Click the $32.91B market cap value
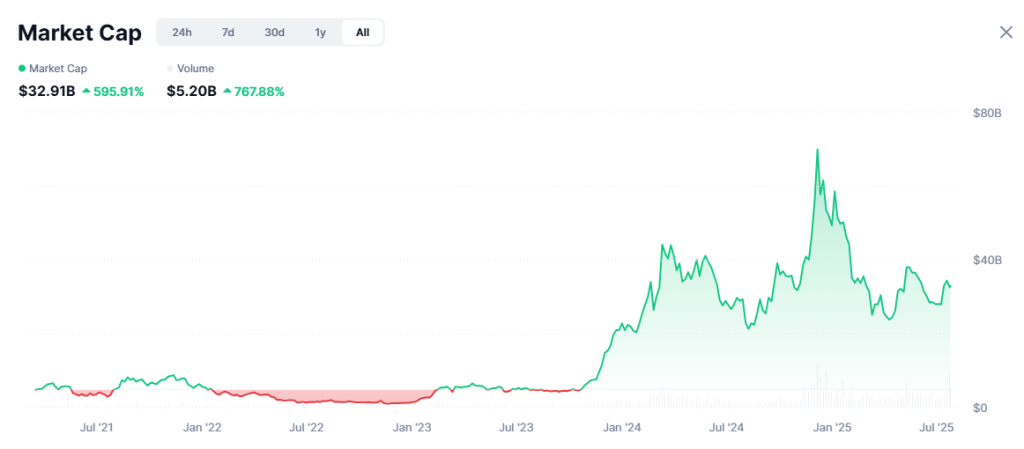This screenshot has width=1024, height=449. pyautogui.click(x=47, y=92)
